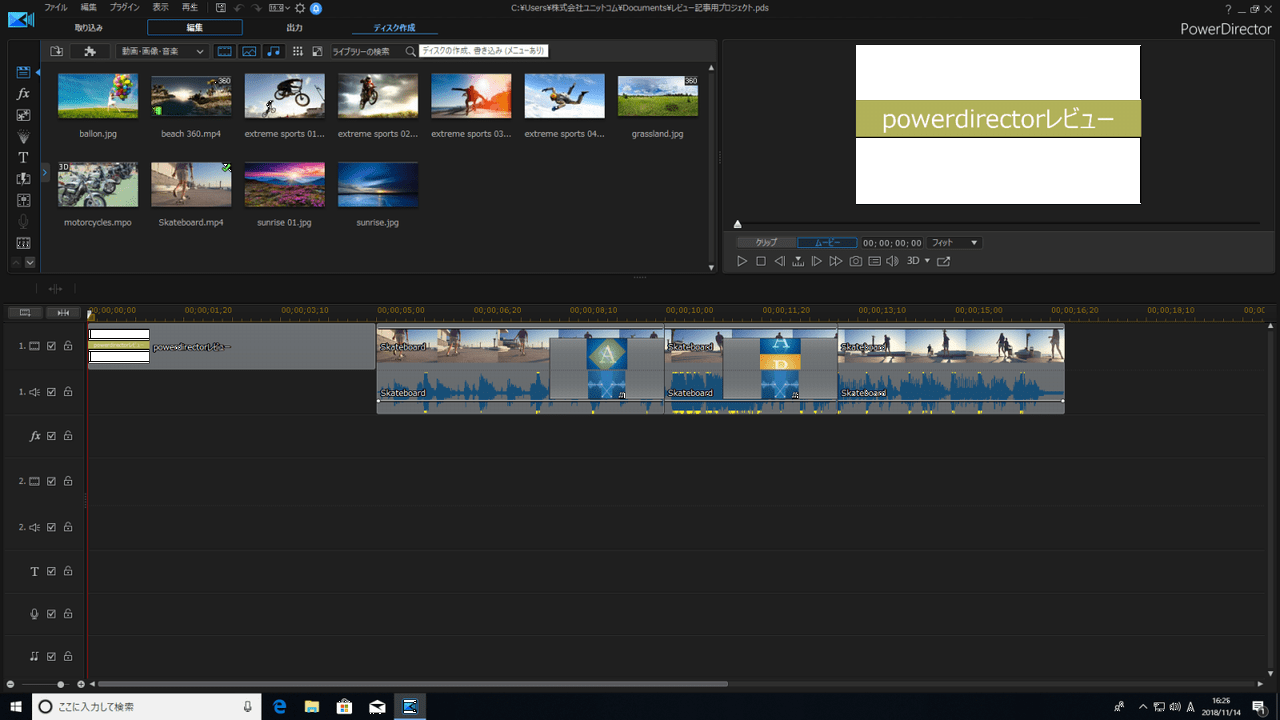Switch to the 出力 (Output) tab
The height and width of the screenshot is (720, 1280).
pyautogui.click(x=294, y=28)
